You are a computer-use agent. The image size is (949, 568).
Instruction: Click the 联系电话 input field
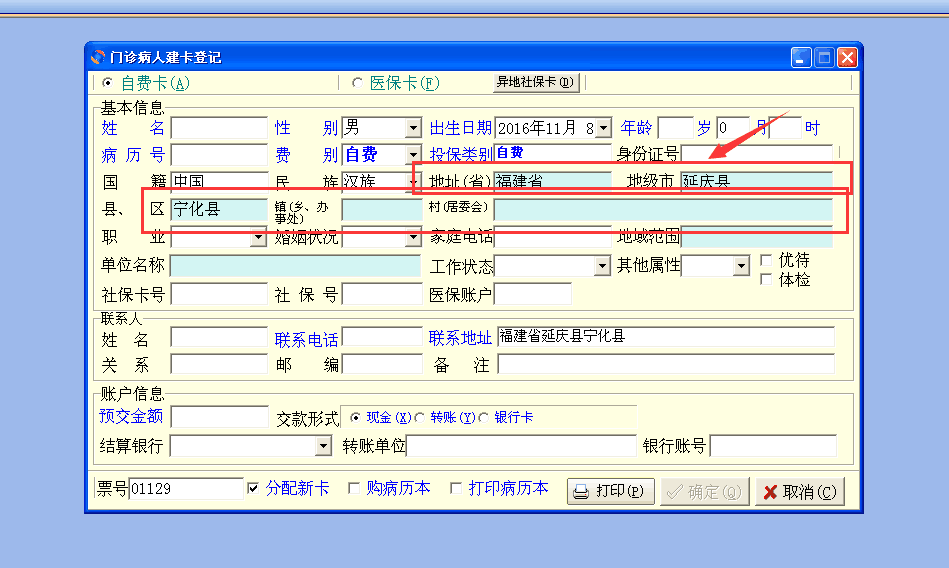(x=382, y=337)
